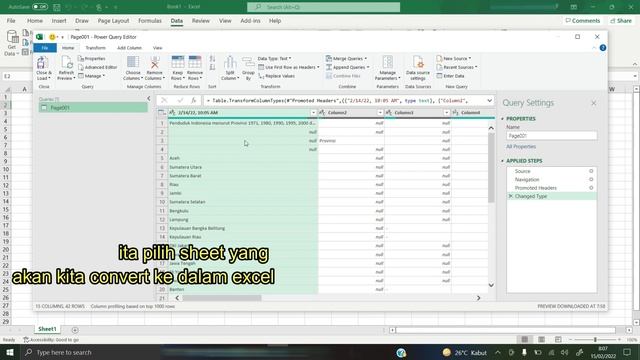640x360 pixels.
Task: Select the Page001 query
Action: 93,108
